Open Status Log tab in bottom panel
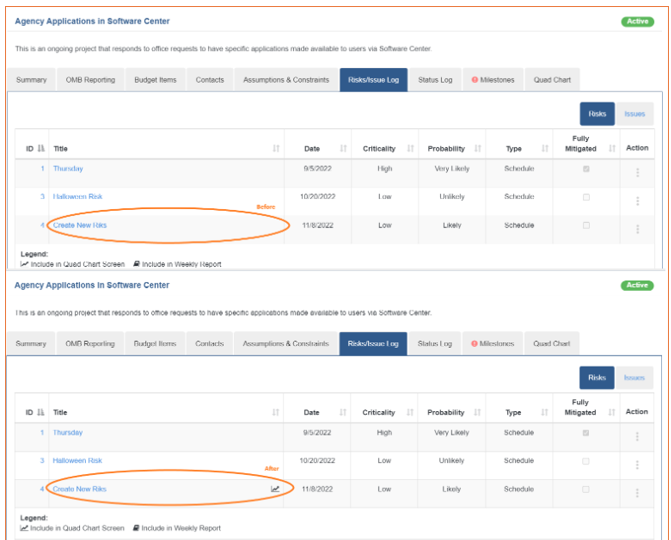The height and width of the screenshot is (540, 671). (x=435, y=344)
